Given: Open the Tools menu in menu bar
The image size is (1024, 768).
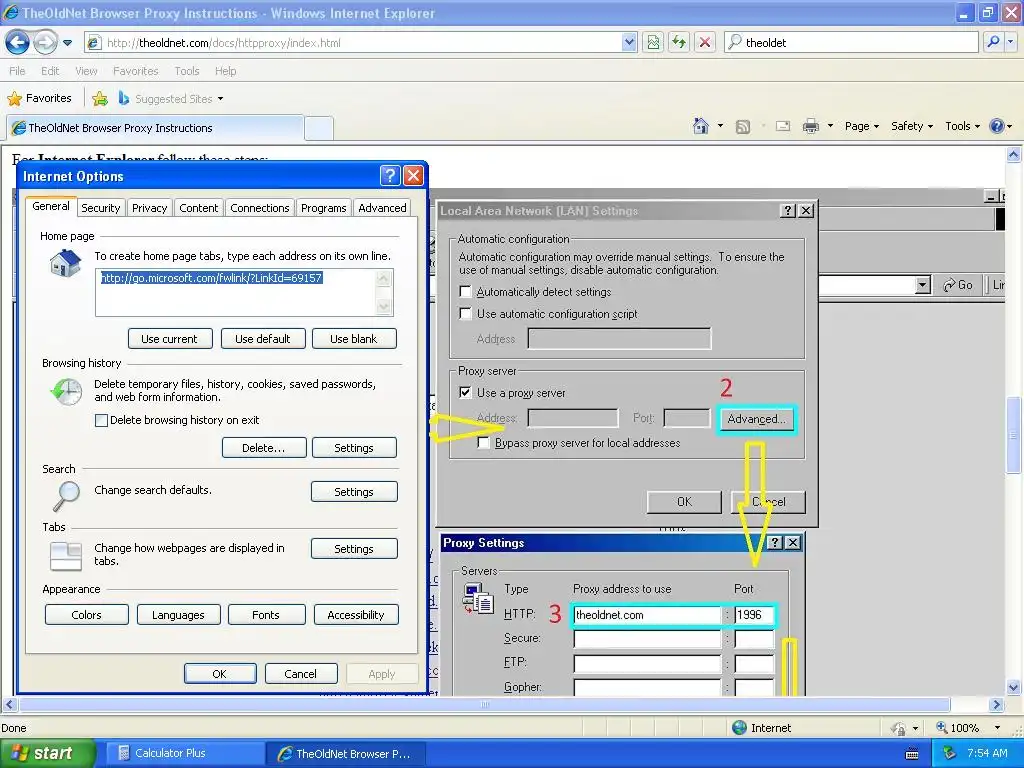Looking at the screenshot, I should click(x=186, y=71).
